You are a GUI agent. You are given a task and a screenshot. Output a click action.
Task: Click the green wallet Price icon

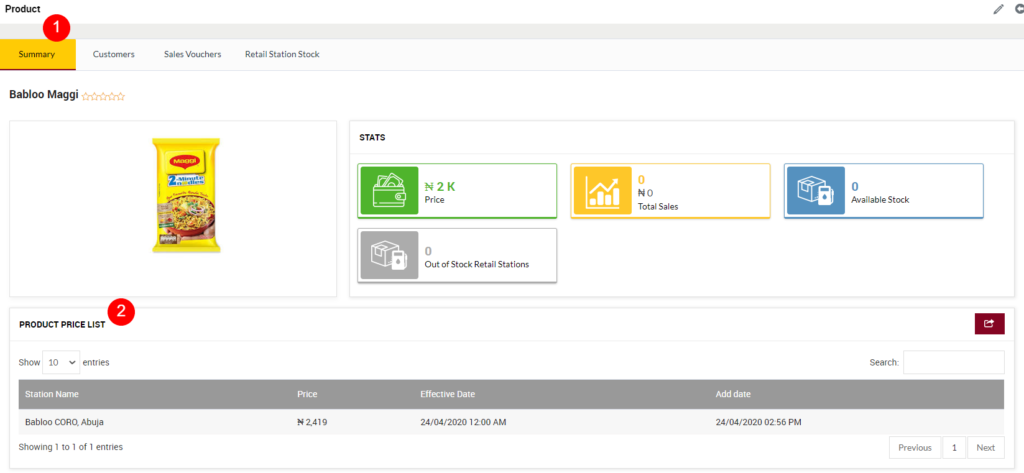pyautogui.click(x=388, y=191)
